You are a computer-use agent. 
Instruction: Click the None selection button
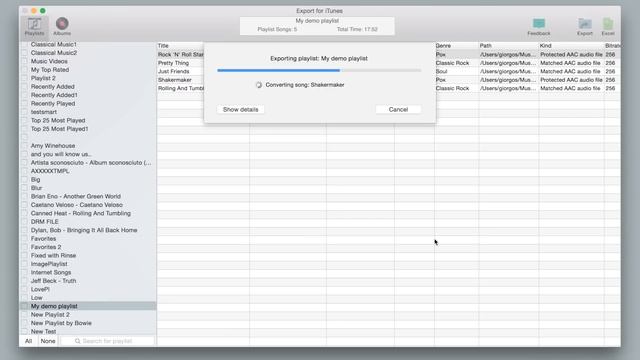[x=48, y=341]
